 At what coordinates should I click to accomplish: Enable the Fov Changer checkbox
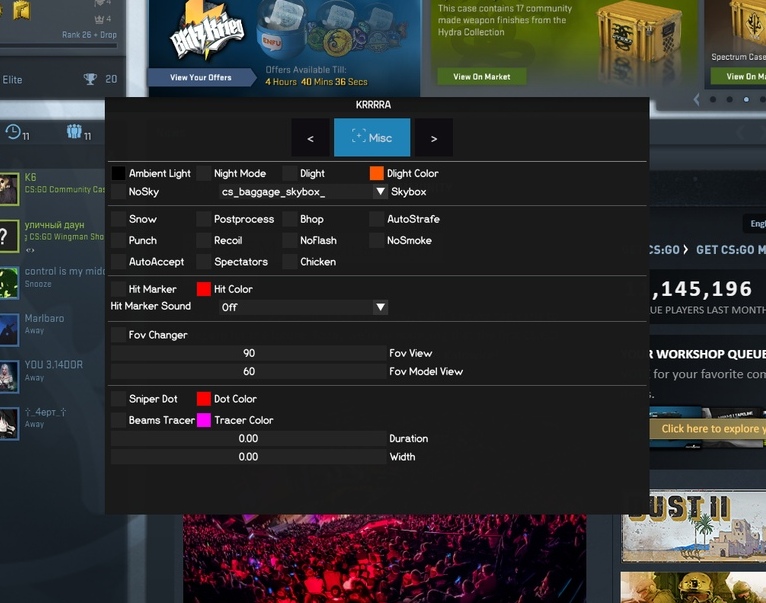click(x=119, y=335)
